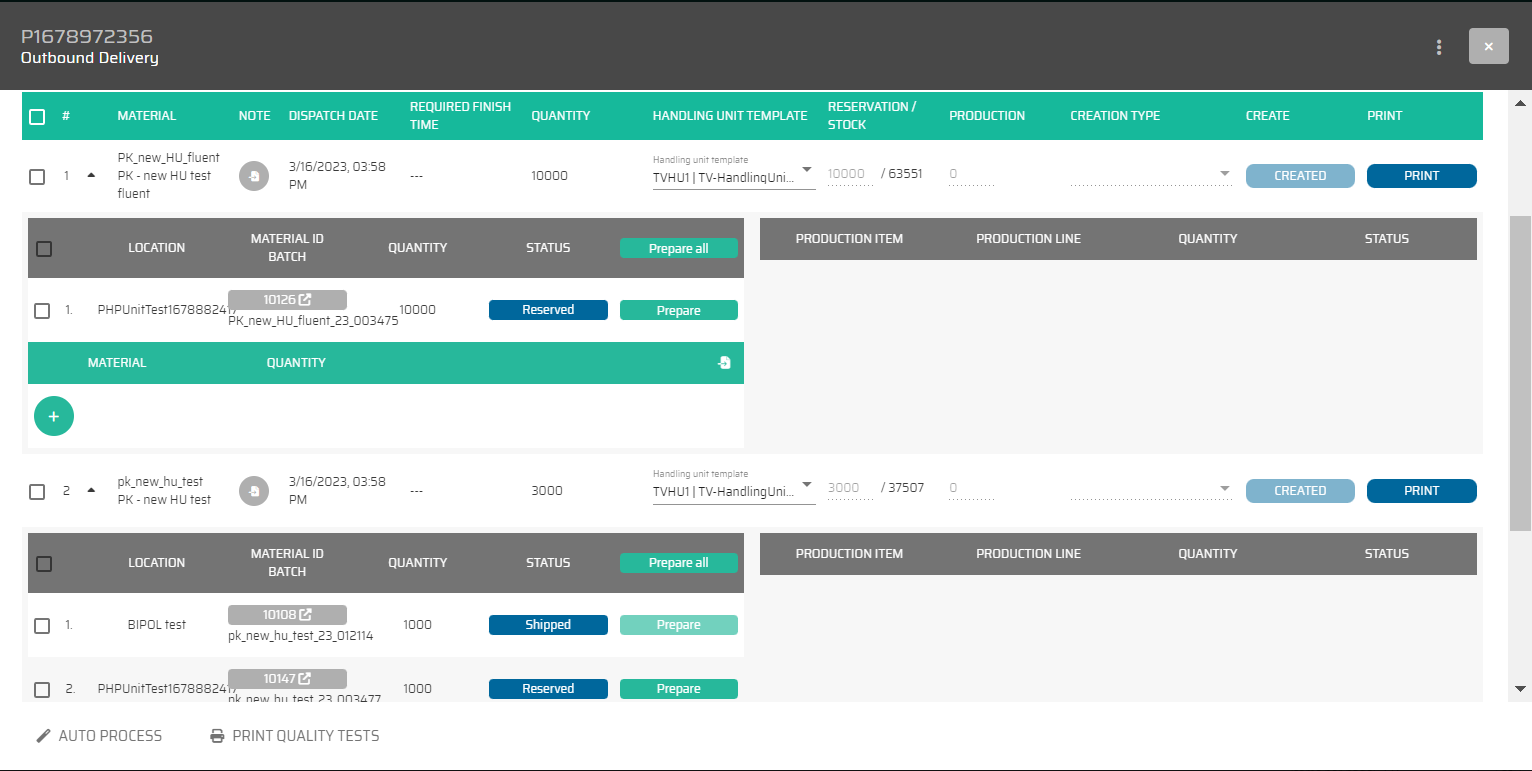Screen dimensions: 1532x771
Task: Click the green round add material button
Action: coord(54,416)
